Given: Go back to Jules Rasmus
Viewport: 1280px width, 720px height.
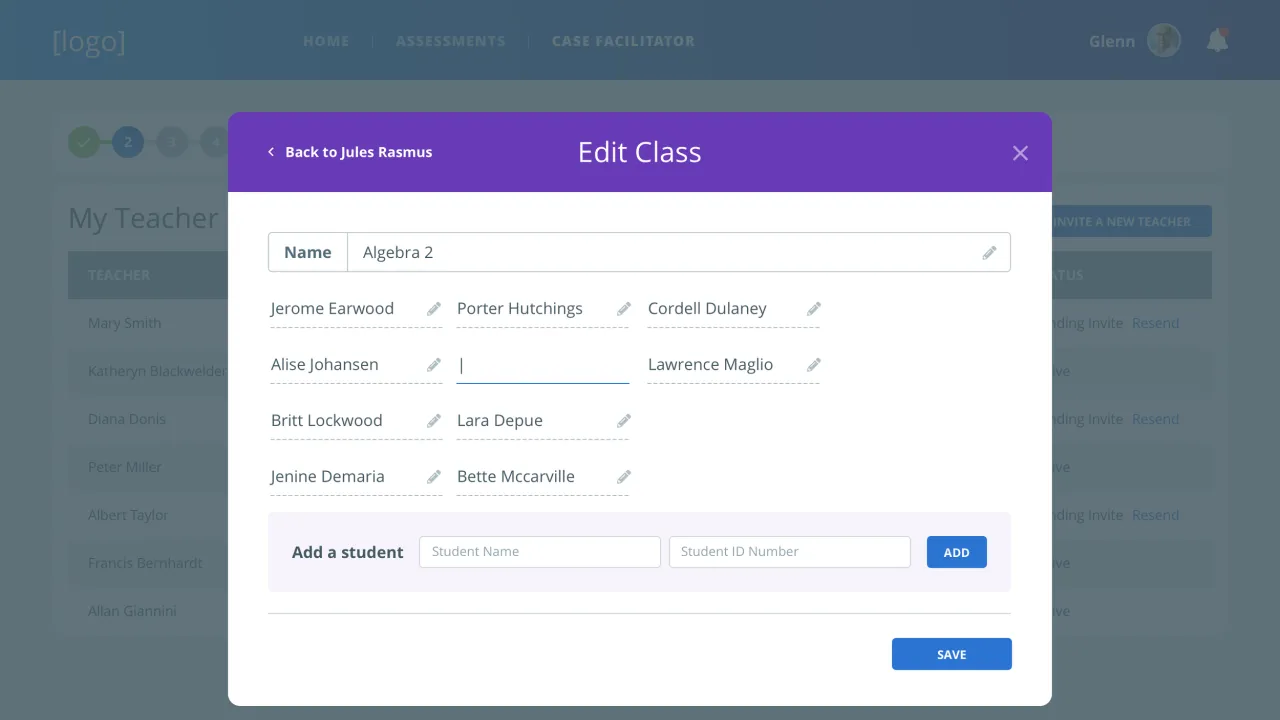Looking at the screenshot, I should (349, 152).
